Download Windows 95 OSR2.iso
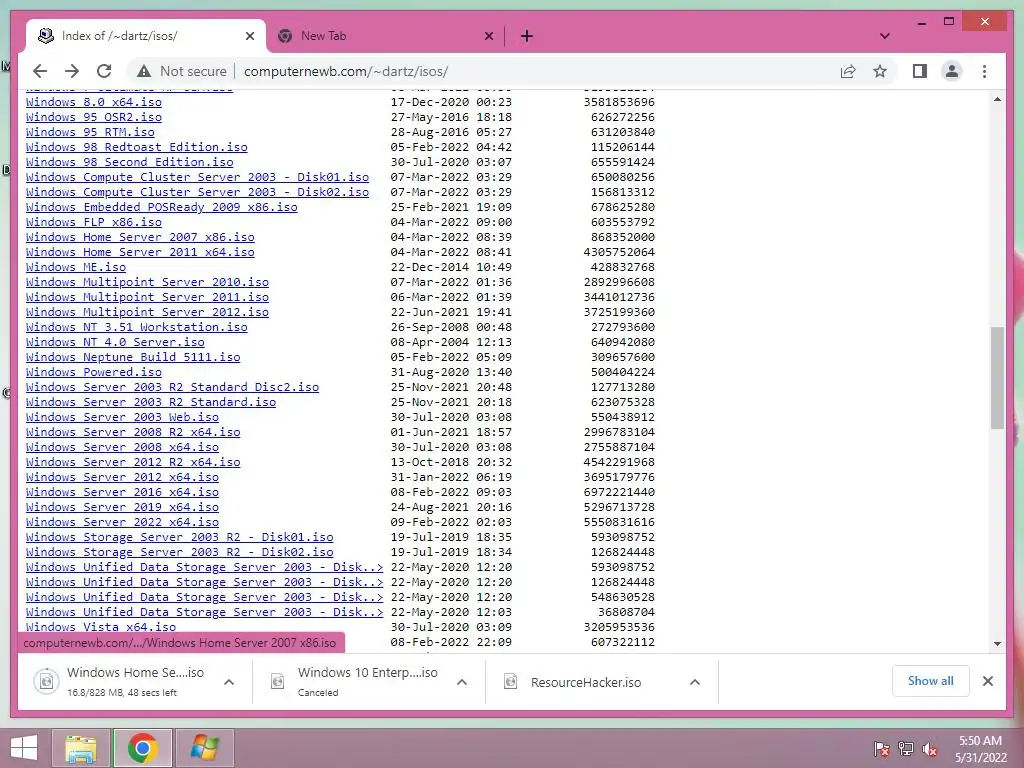 point(93,118)
